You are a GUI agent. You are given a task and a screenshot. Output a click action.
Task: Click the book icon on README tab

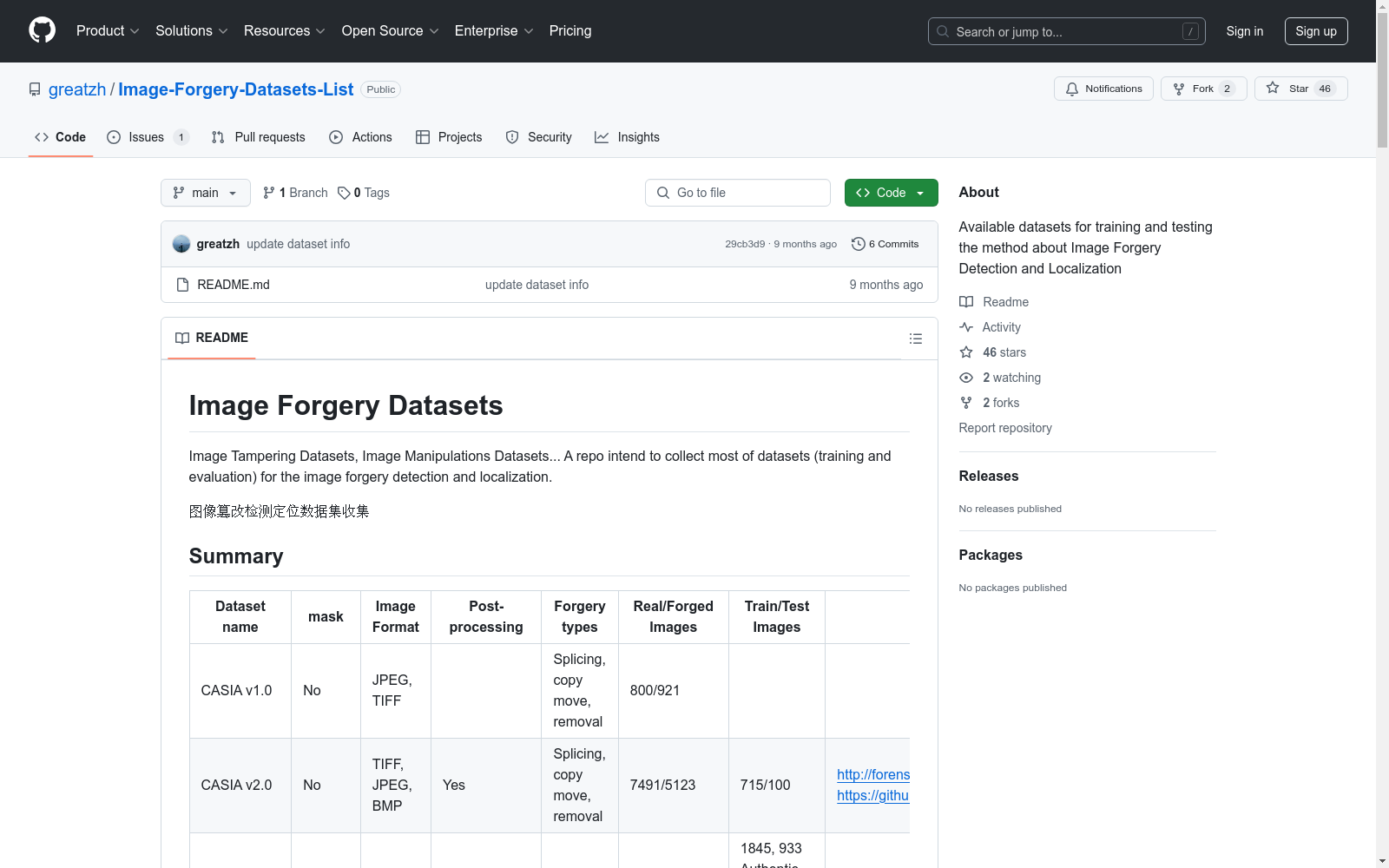click(x=182, y=338)
